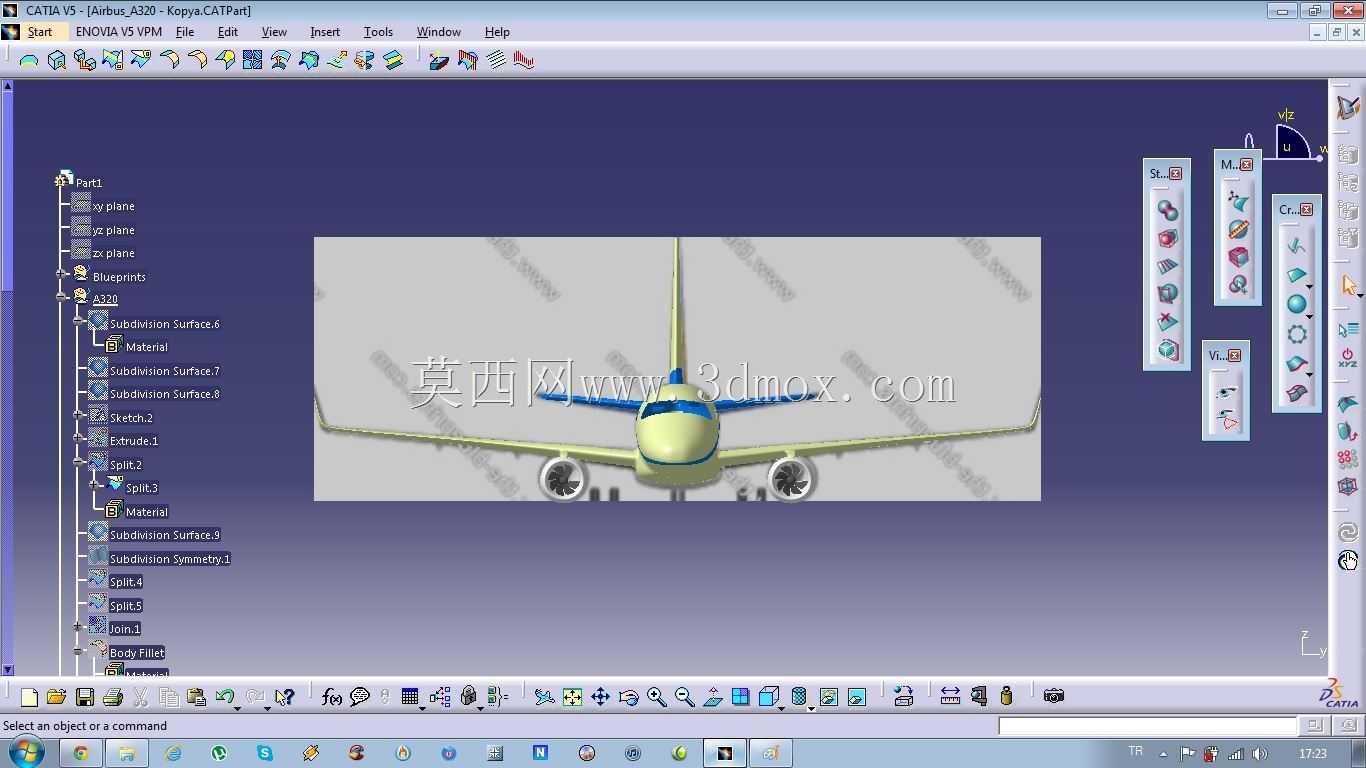
Task: Save the part with the floppy disk icon
Action: pyautogui.click(x=85, y=697)
